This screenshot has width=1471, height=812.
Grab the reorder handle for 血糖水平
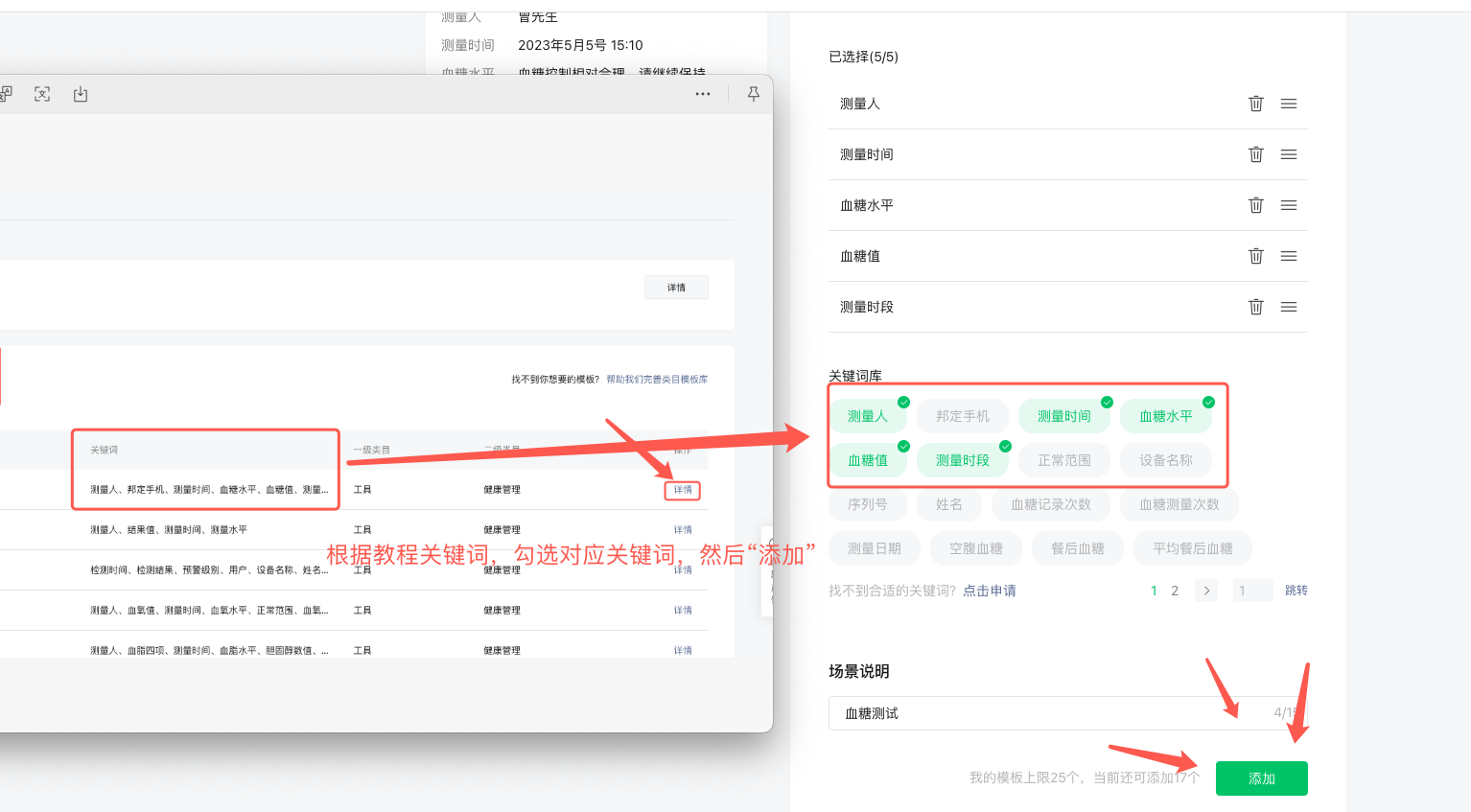click(x=1289, y=205)
